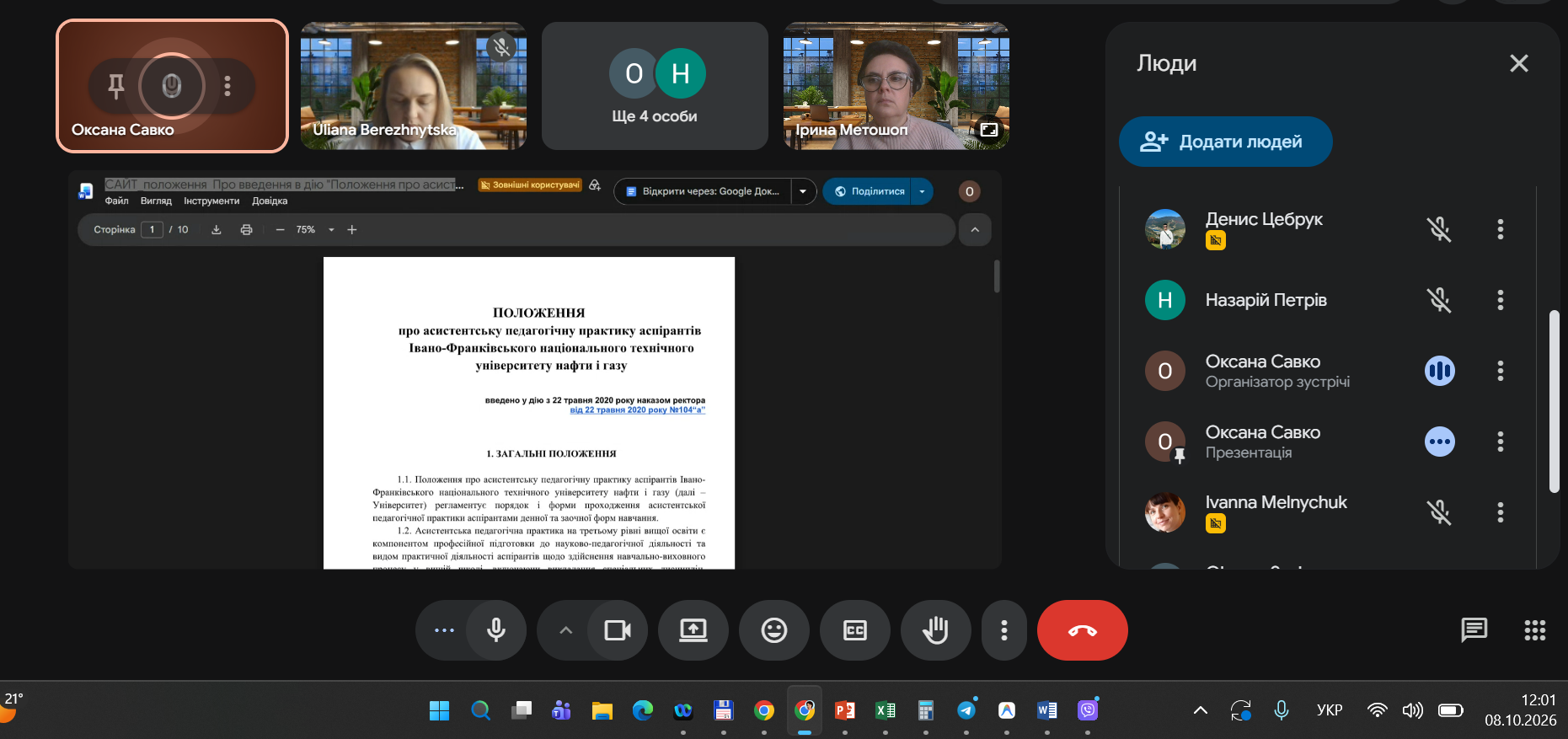Open the activities grid
Image resolution: width=1568 pixels, height=739 pixels.
point(1535,630)
